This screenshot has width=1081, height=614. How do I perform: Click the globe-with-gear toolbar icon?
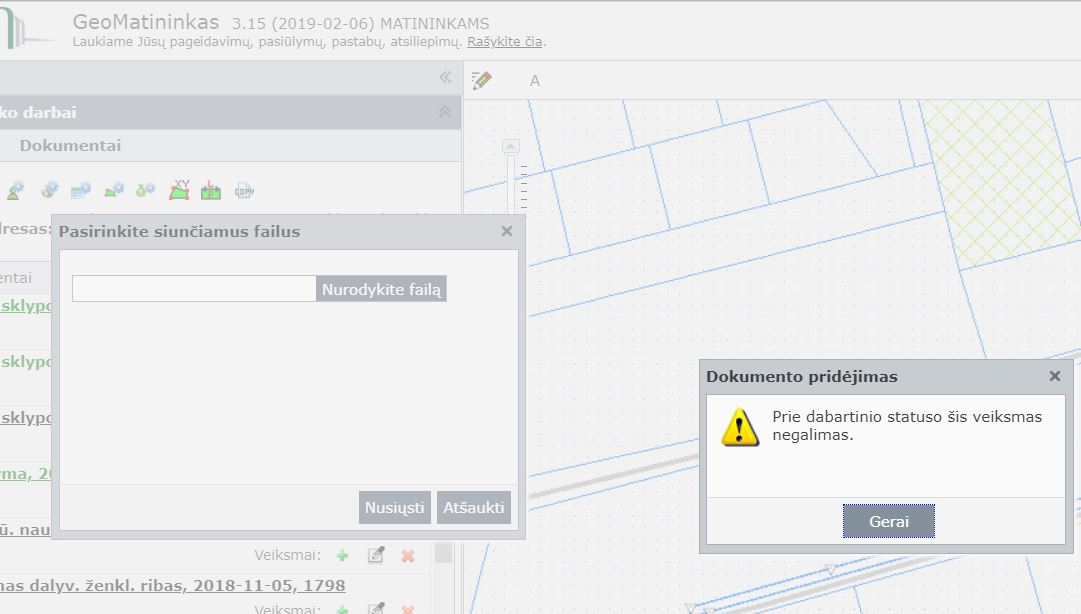(49, 190)
